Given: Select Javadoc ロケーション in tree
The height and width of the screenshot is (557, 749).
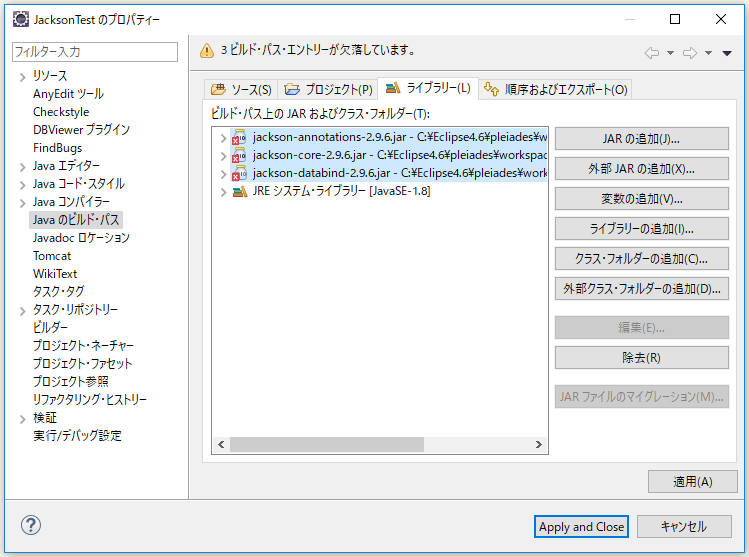Looking at the screenshot, I should click(x=81, y=238).
